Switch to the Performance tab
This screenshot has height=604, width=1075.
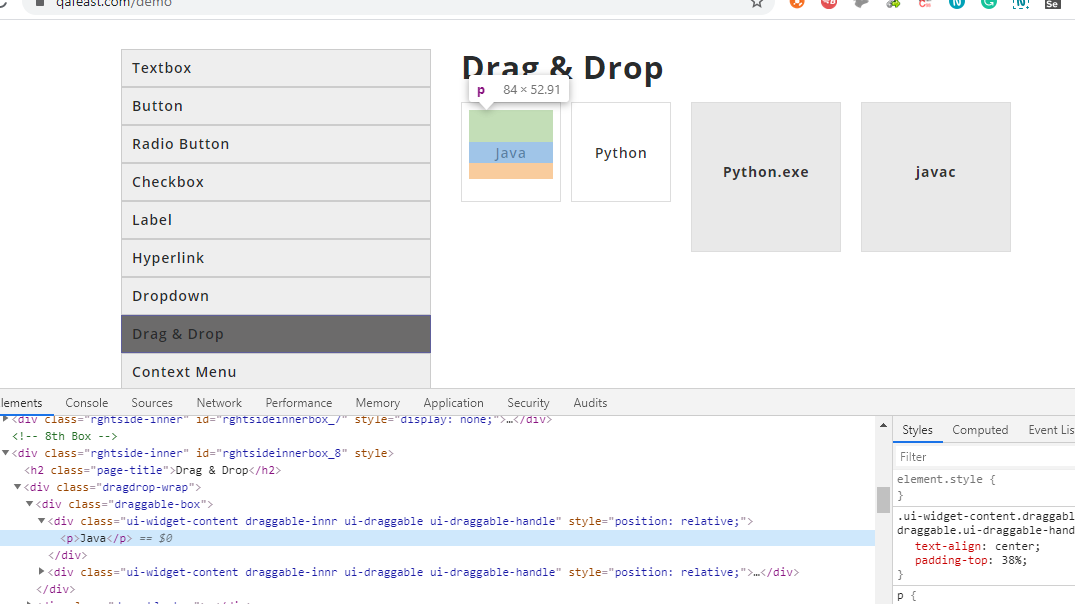[x=299, y=403]
